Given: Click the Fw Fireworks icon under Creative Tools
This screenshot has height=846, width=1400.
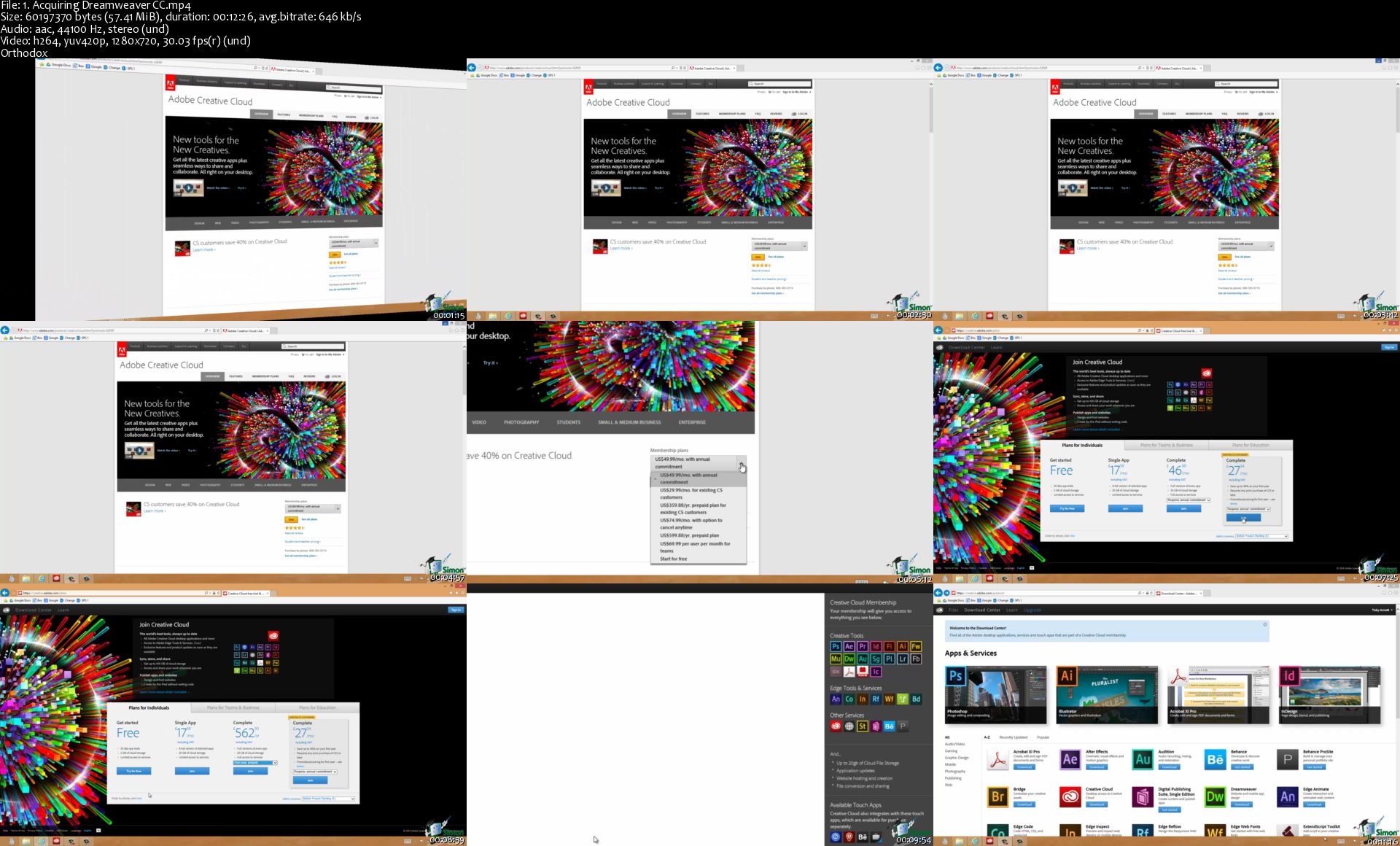Looking at the screenshot, I should tap(916, 646).
